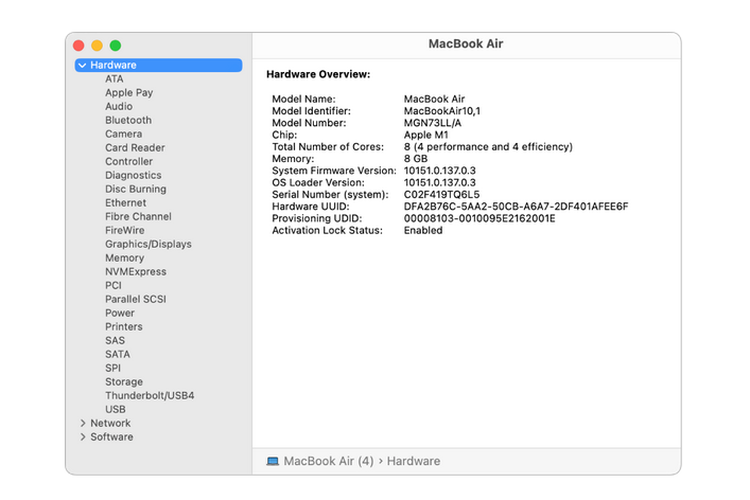
Task: Click the laptop icon in path bar
Action: point(273,461)
